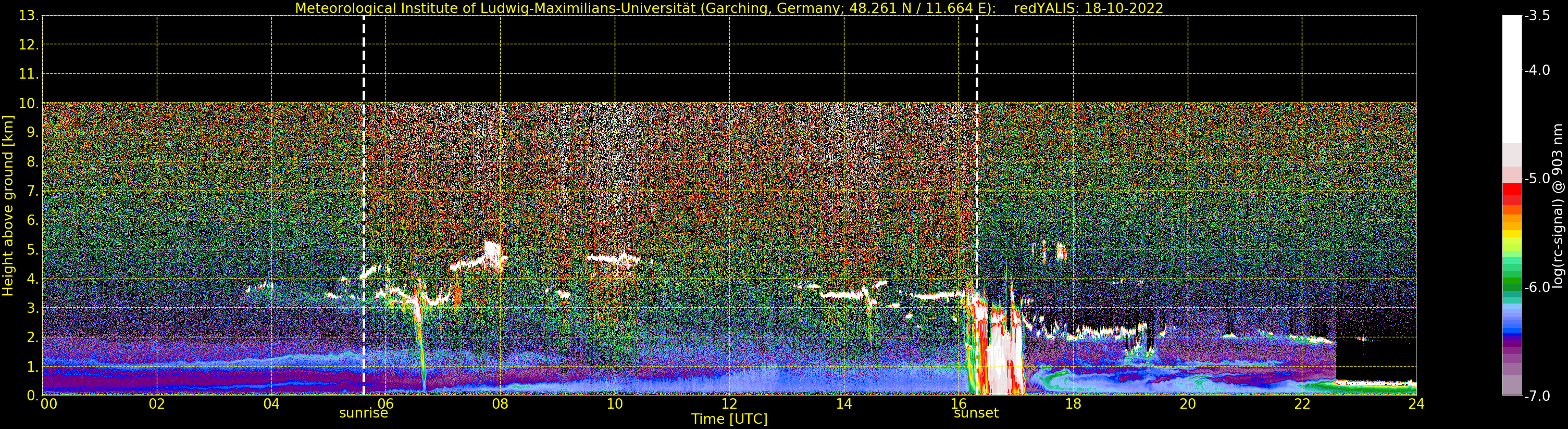Click the "Height above ground [km]" axis label
The image size is (1568, 429).
[x=8, y=206]
